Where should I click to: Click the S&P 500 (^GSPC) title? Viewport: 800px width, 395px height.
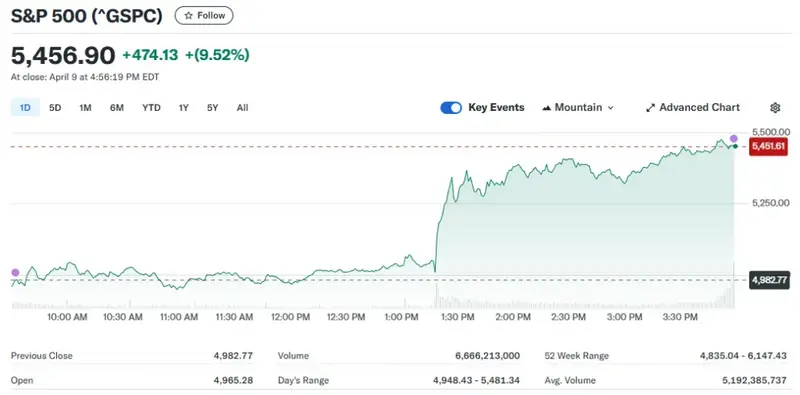point(87,16)
